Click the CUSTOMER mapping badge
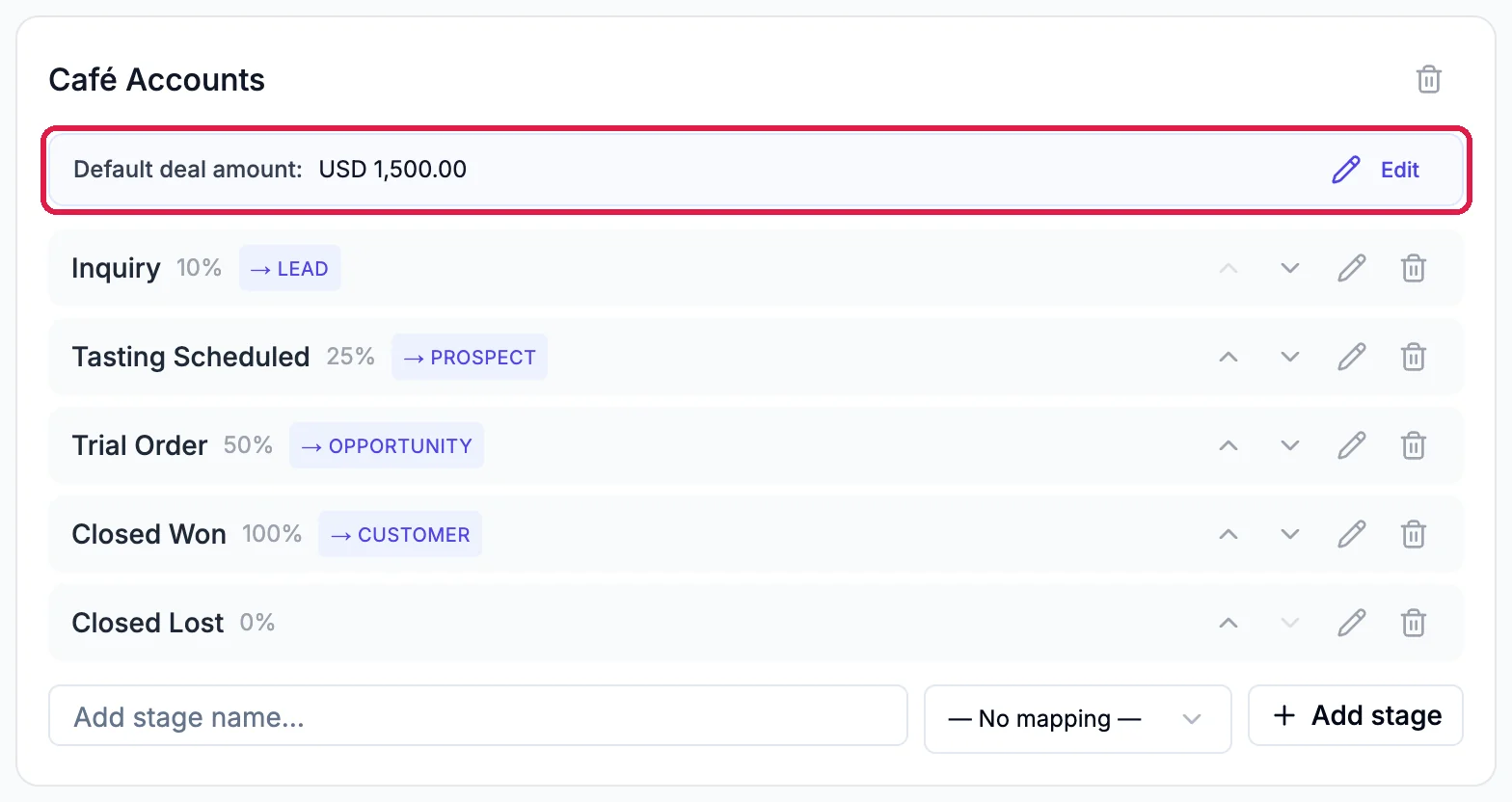Screen dimensions: 1512x802 400,534
